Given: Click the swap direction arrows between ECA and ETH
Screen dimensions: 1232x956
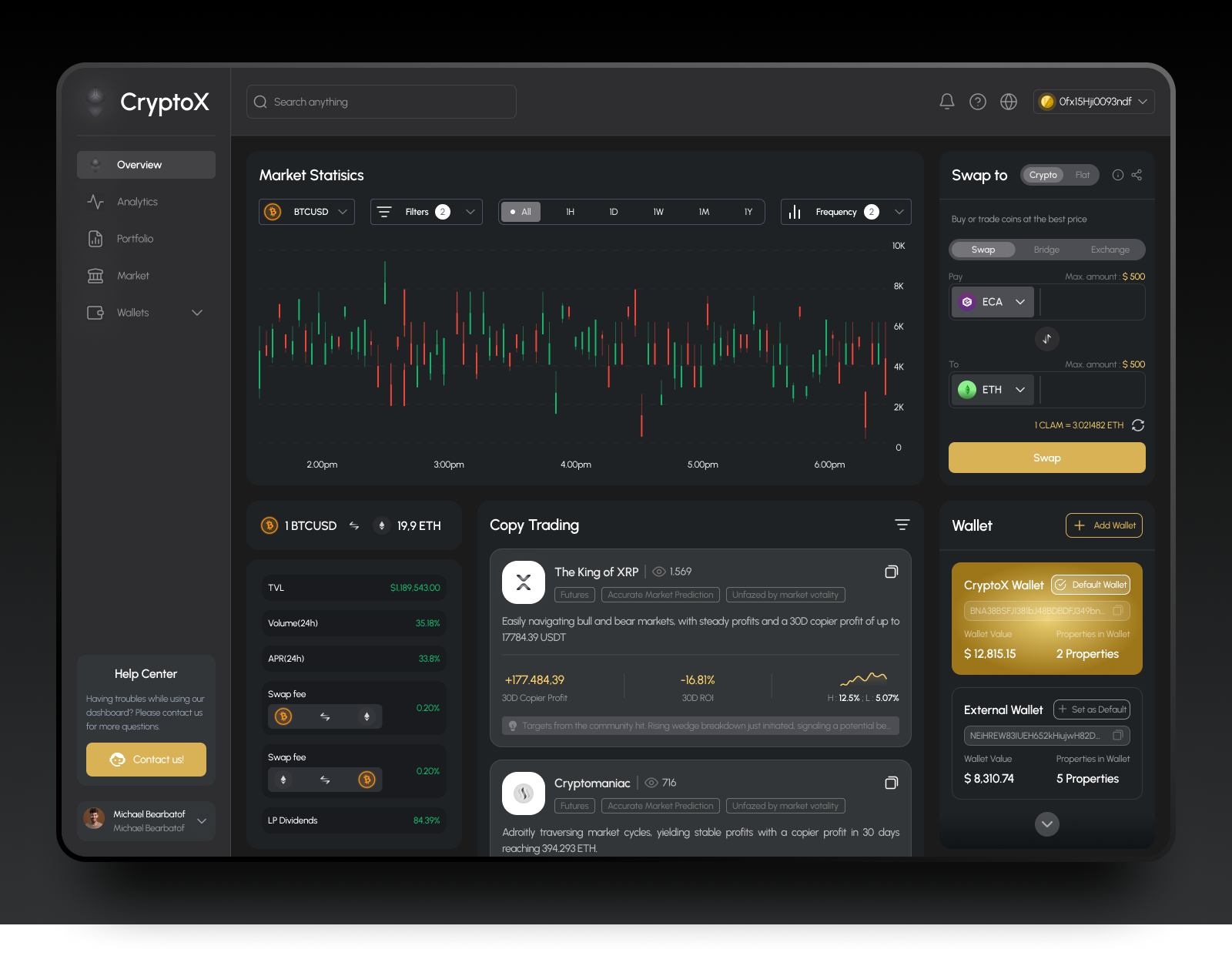Looking at the screenshot, I should [1046, 339].
